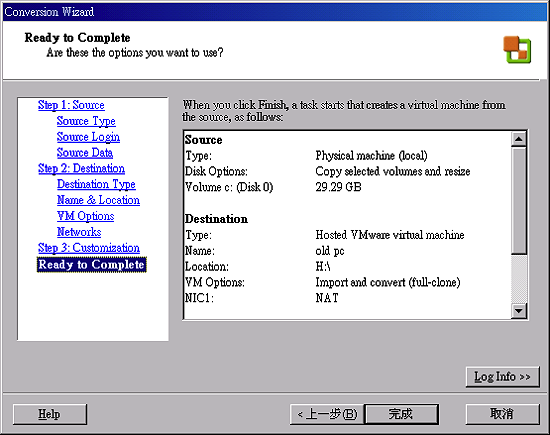Cancel wizard with 取消 button
Viewport: 550px width, 435px height.
[503, 414]
